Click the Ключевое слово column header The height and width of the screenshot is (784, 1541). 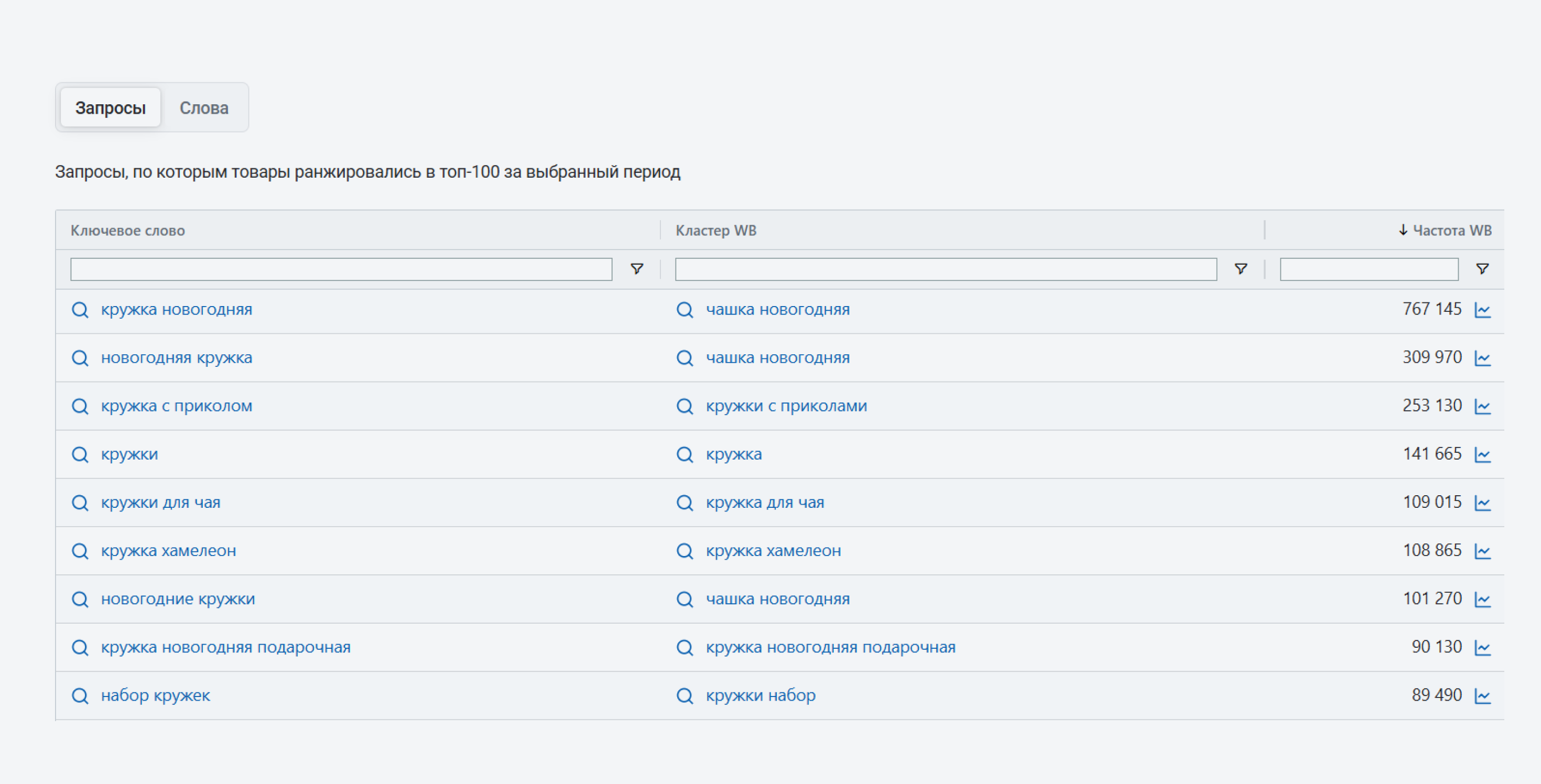pyautogui.click(x=127, y=230)
